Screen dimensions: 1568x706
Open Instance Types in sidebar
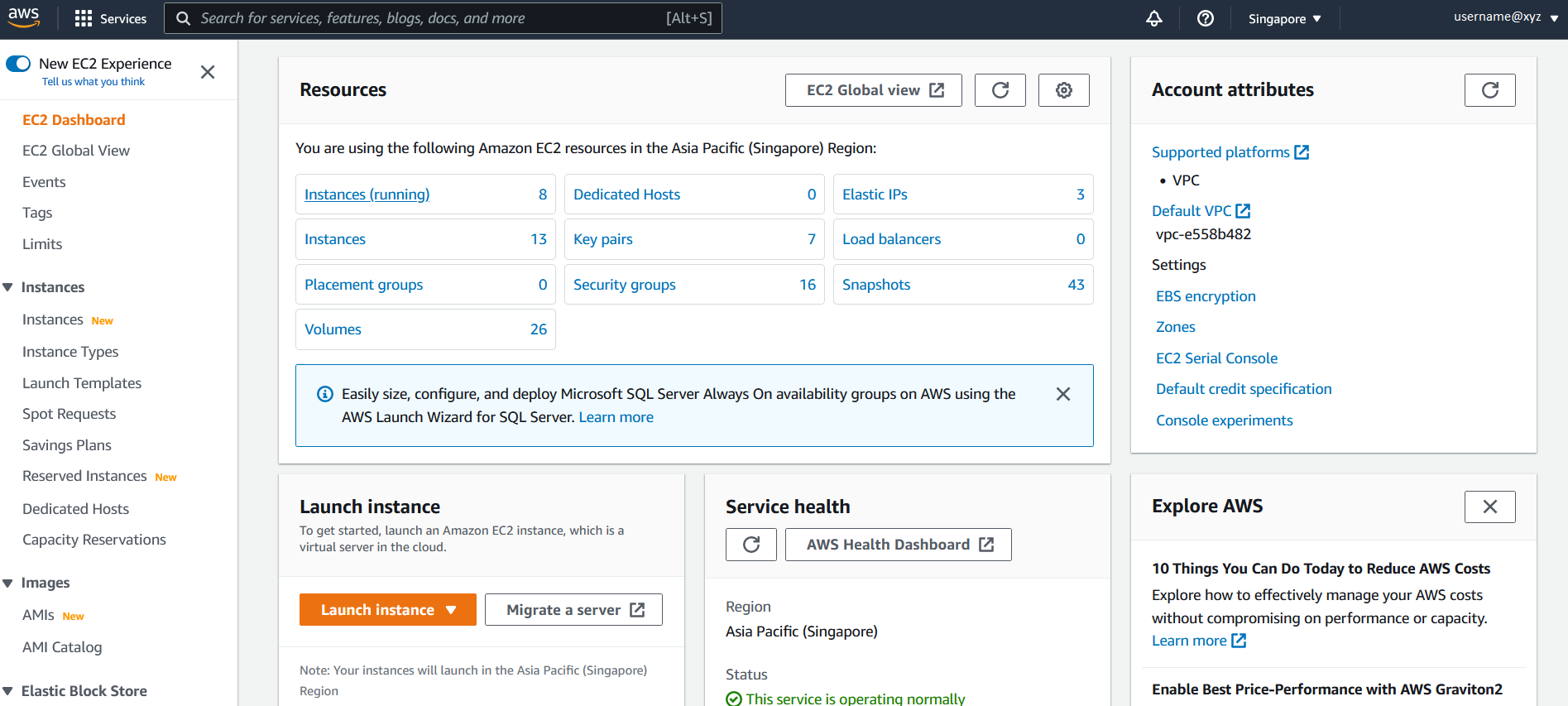pos(70,352)
